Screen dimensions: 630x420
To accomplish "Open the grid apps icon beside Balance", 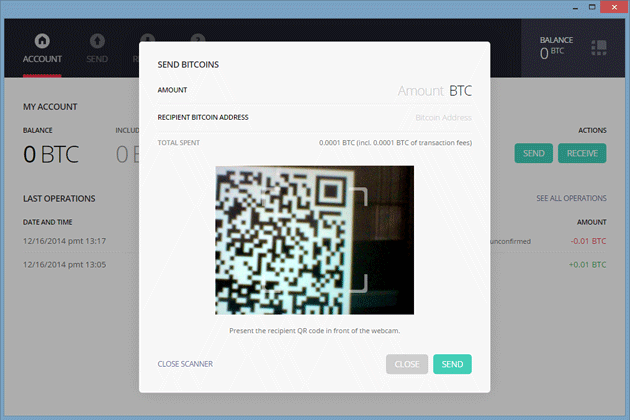I will coord(599,47).
